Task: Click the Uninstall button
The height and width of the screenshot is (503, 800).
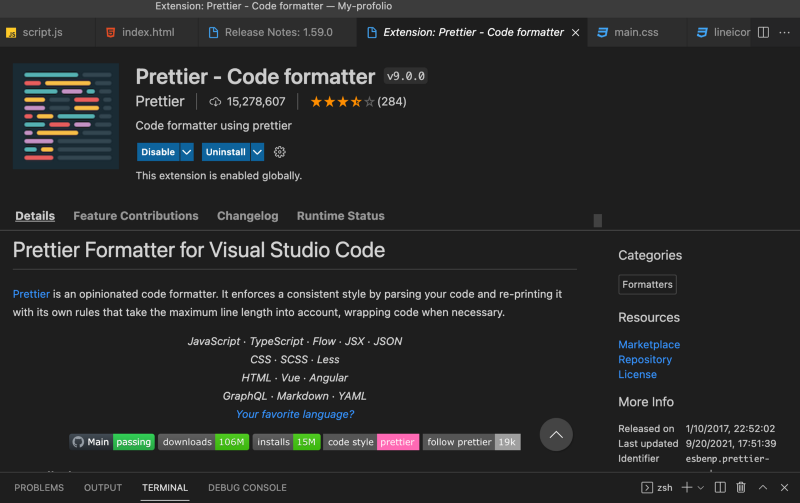Action: point(225,152)
